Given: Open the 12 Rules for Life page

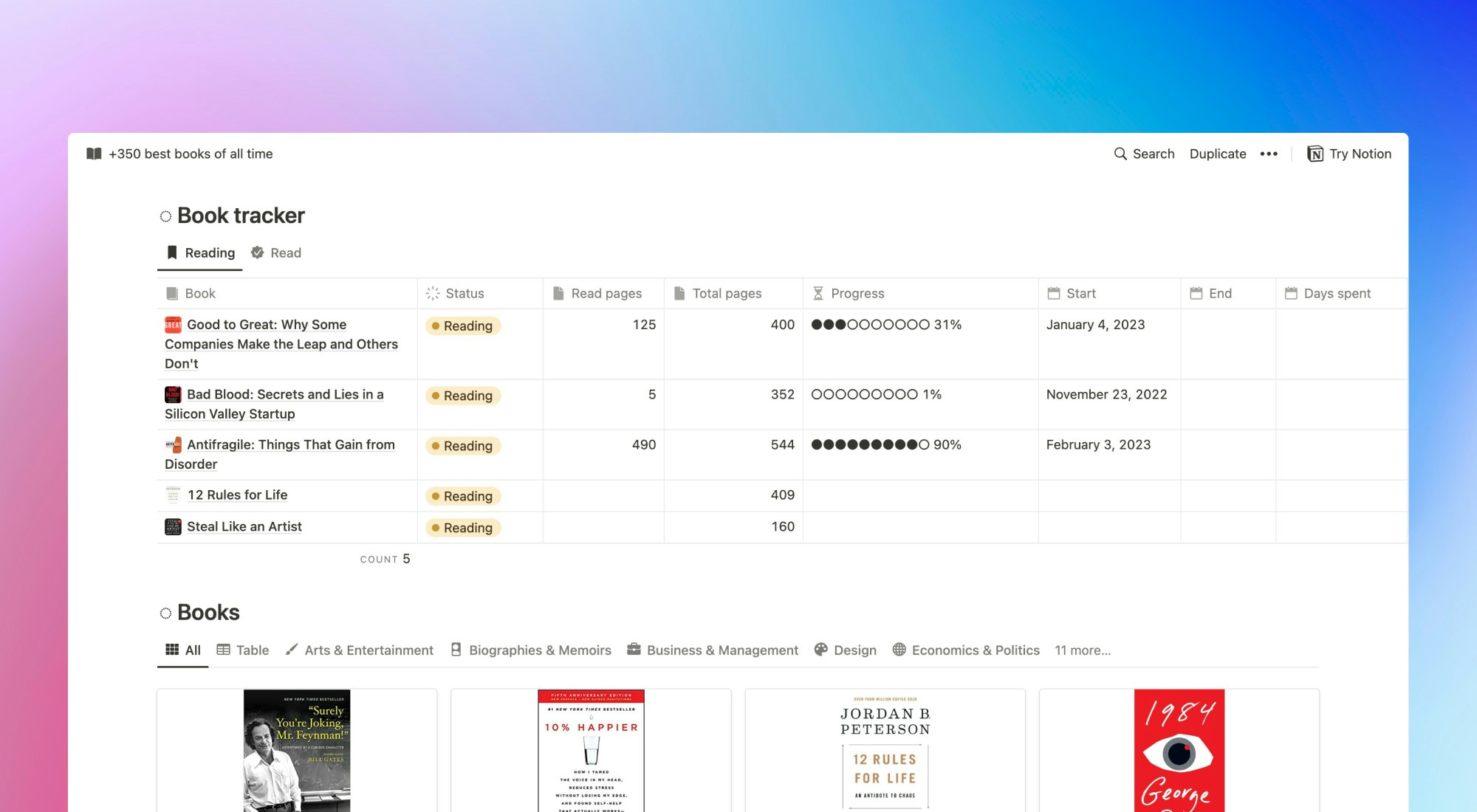Looking at the screenshot, I should pyautogui.click(x=237, y=495).
